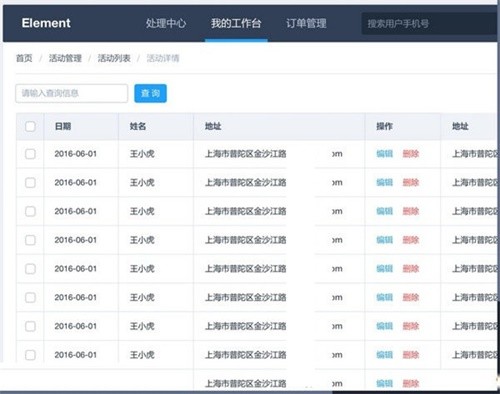Screen dimensions: 500x394
Task: Check the fifth table row's checkbox
Action: 30,269
